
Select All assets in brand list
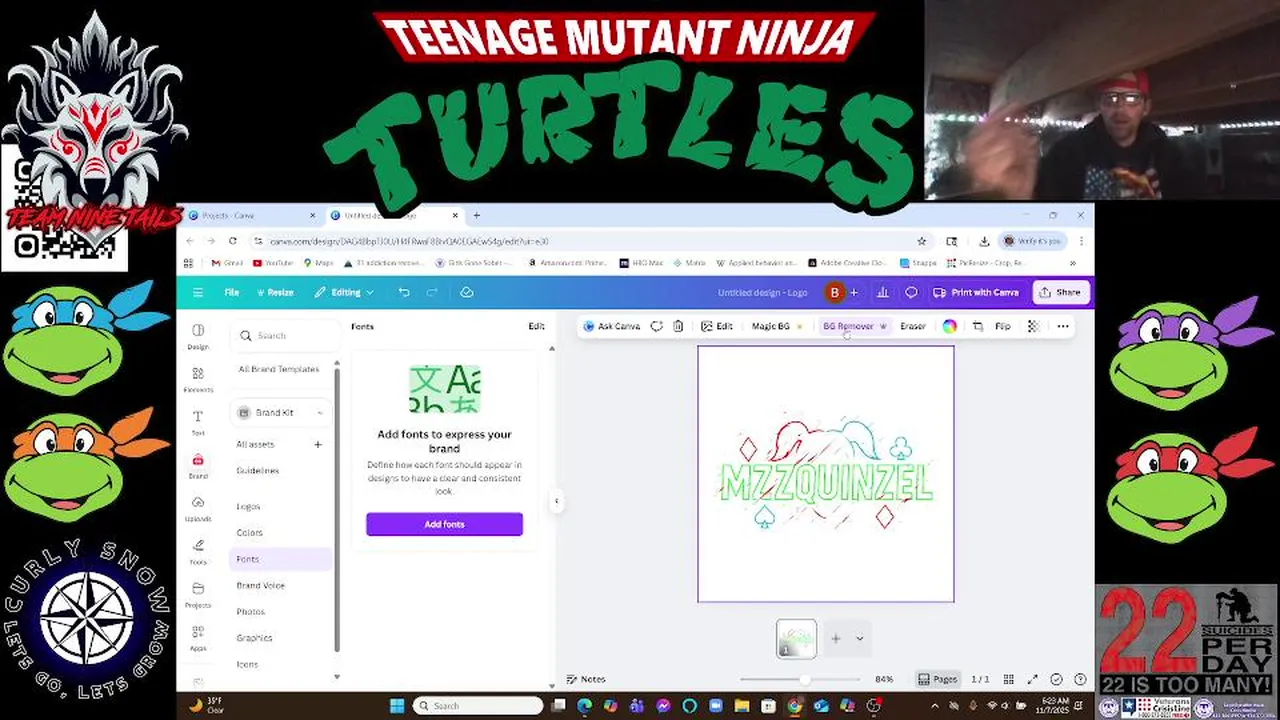click(x=255, y=444)
